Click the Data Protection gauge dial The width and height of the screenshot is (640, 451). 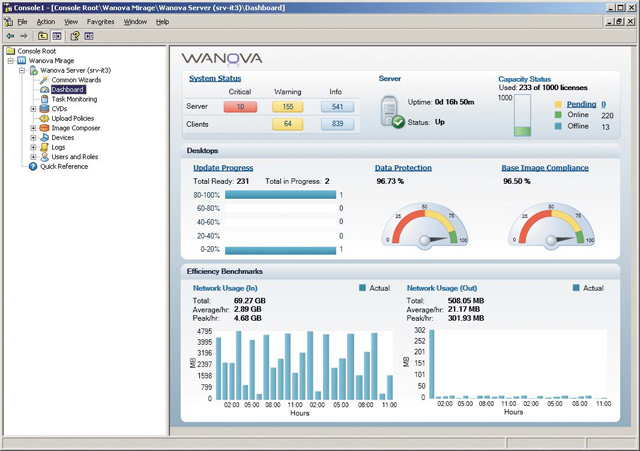click(x=425, y=226)
